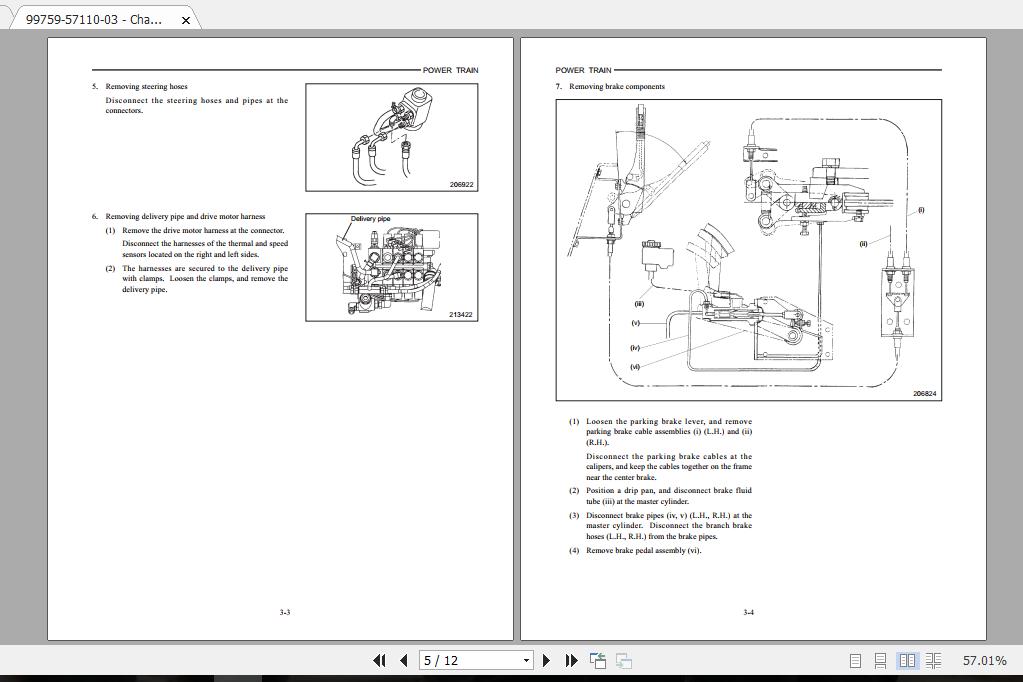Go to the previous page
1023x682 pixels.
(403, 660)
